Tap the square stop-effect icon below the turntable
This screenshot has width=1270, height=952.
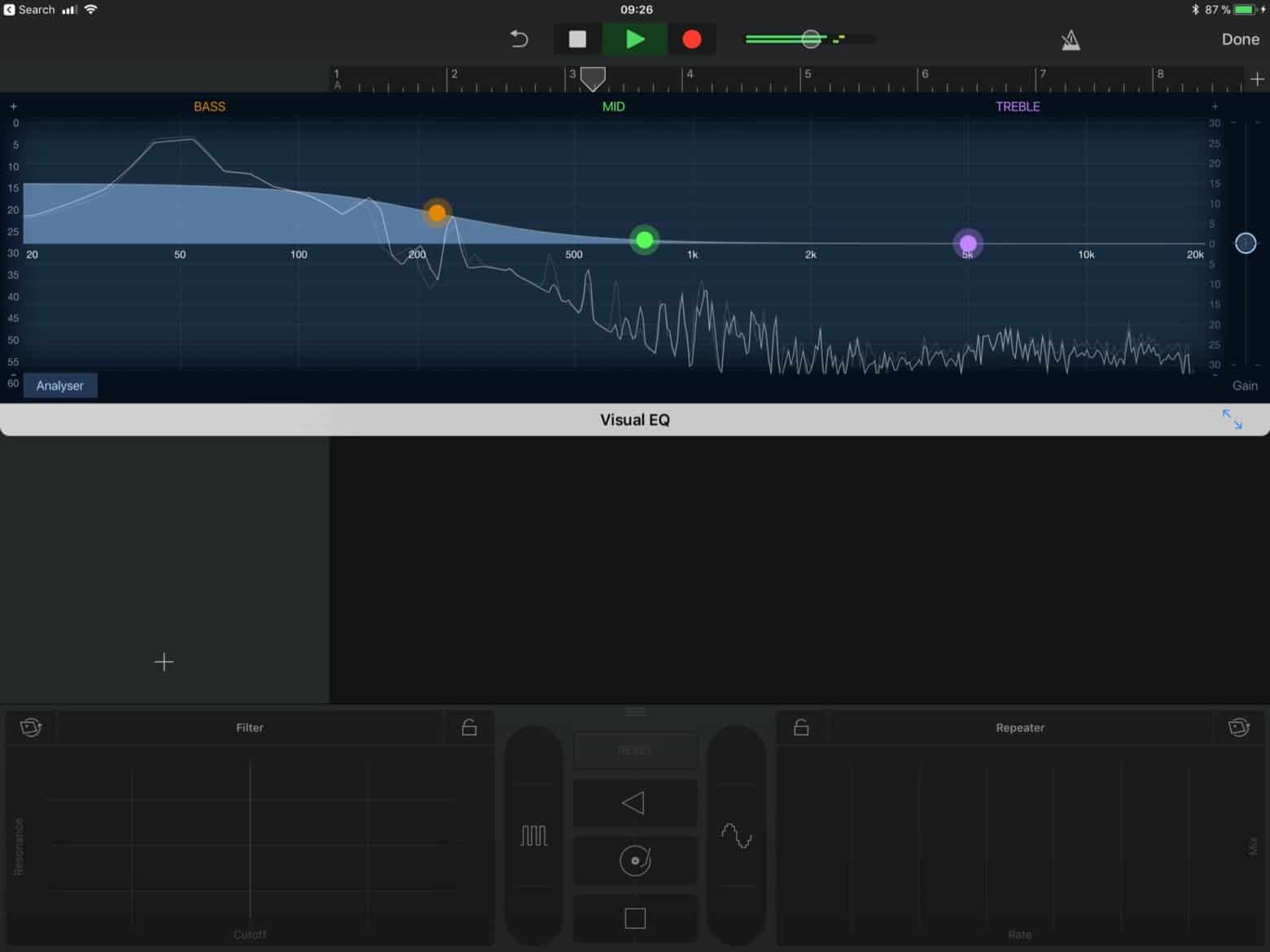click(x=635, y=918)
